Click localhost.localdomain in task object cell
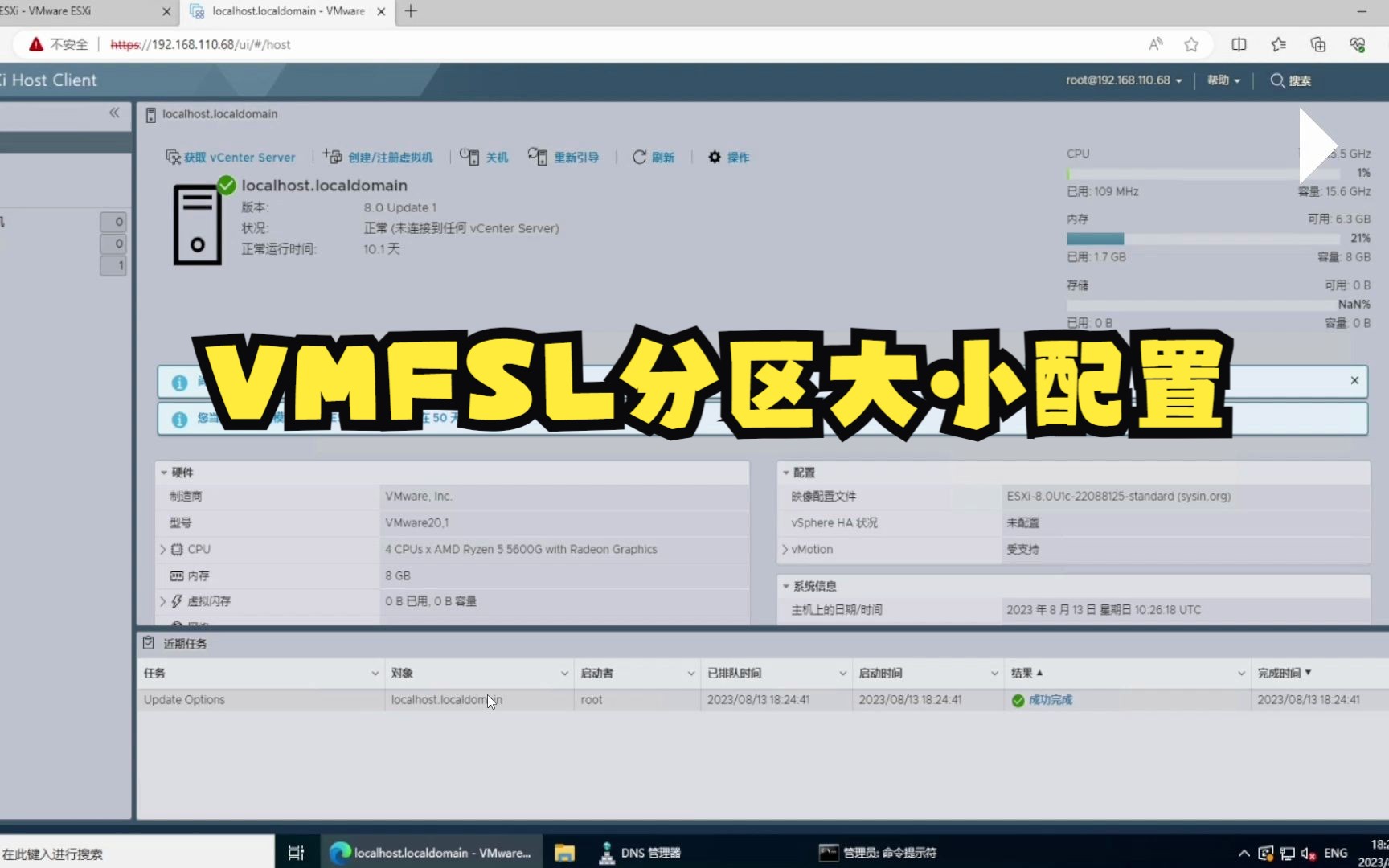The height and width of the screenshot is (868, 1389). [446, 700]
